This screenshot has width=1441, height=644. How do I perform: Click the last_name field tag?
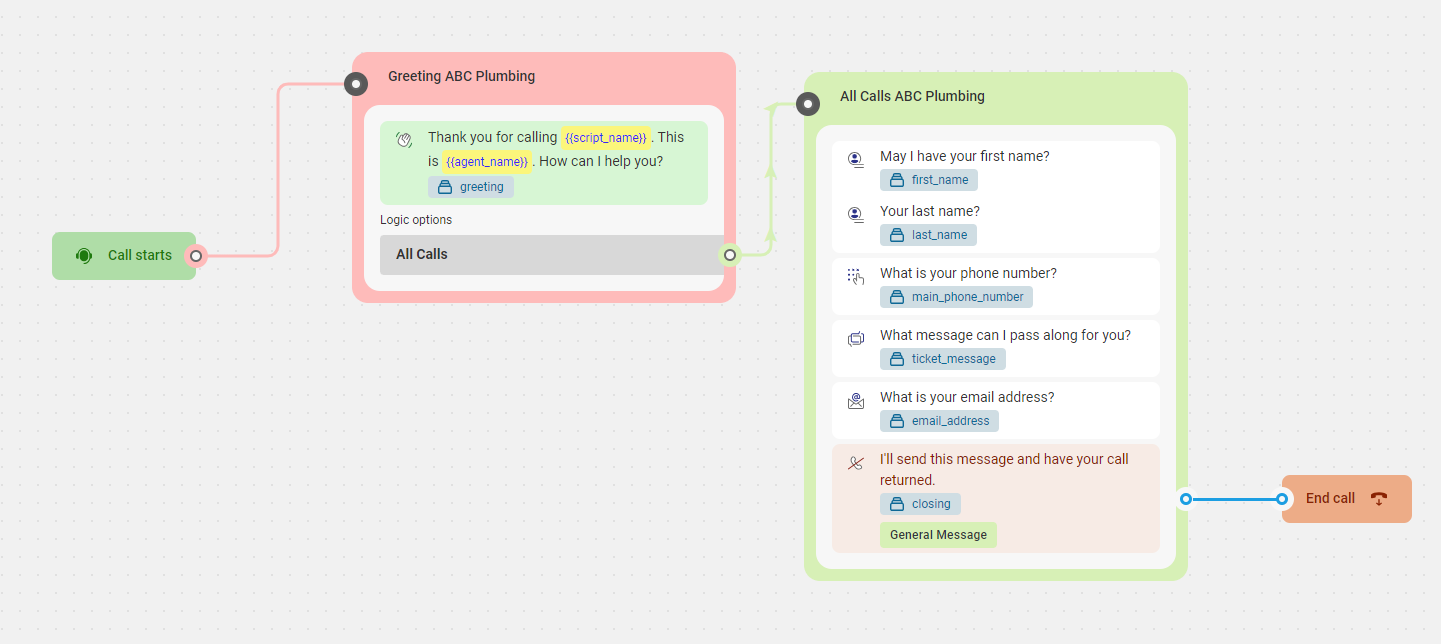[928, 235]
